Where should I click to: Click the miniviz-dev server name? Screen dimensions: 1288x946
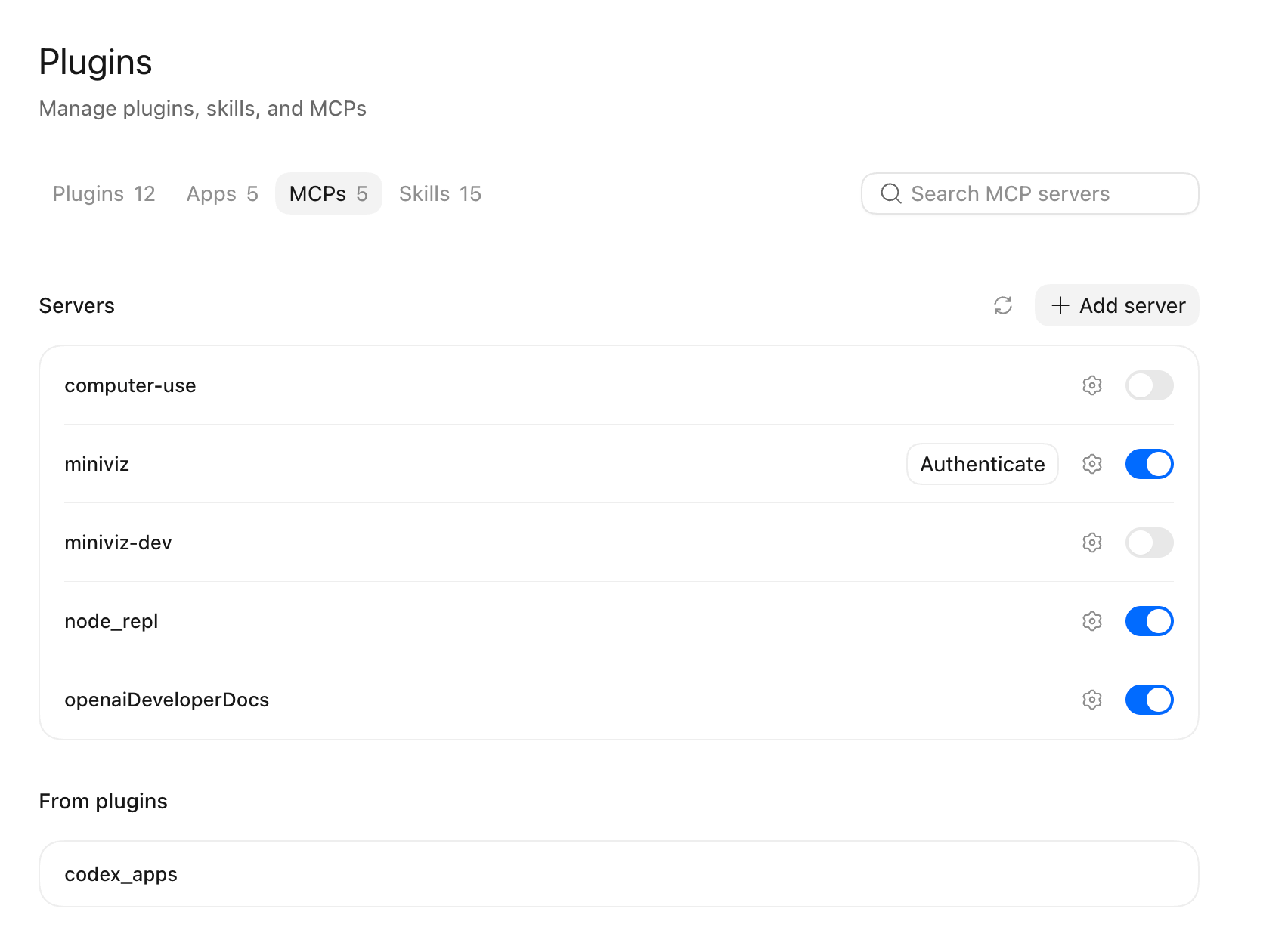click(118, 543)
